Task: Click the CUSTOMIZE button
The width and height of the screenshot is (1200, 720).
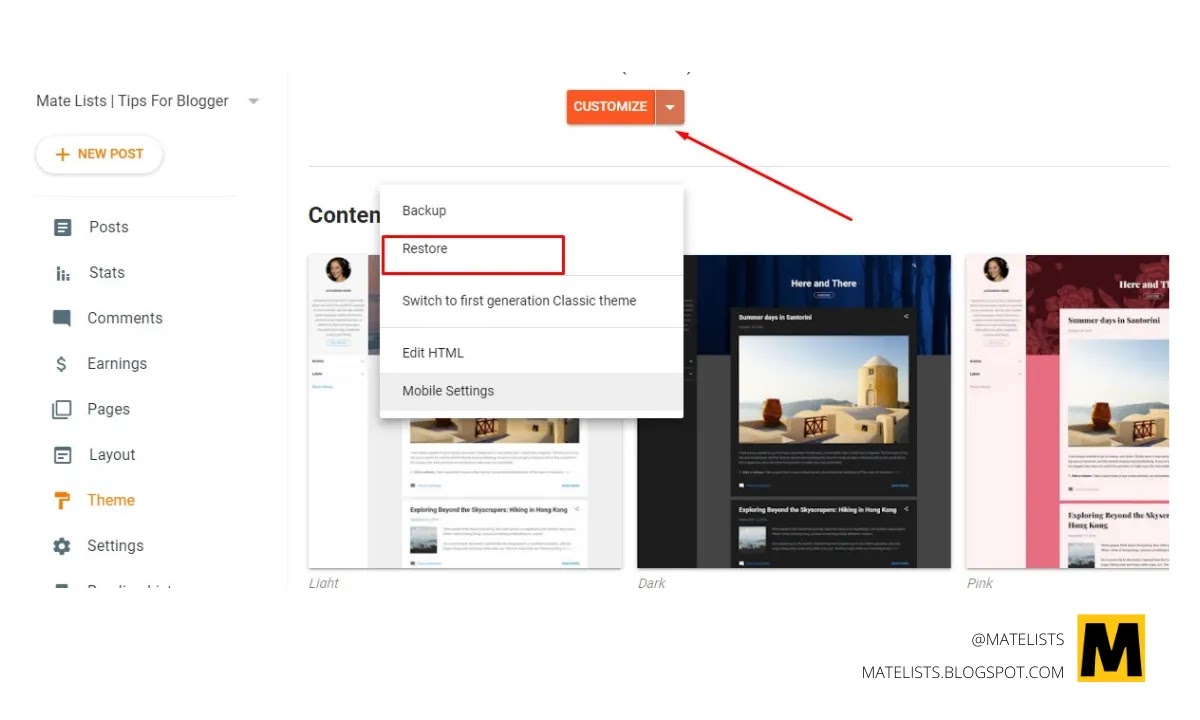Action: [x=611, y=107]
